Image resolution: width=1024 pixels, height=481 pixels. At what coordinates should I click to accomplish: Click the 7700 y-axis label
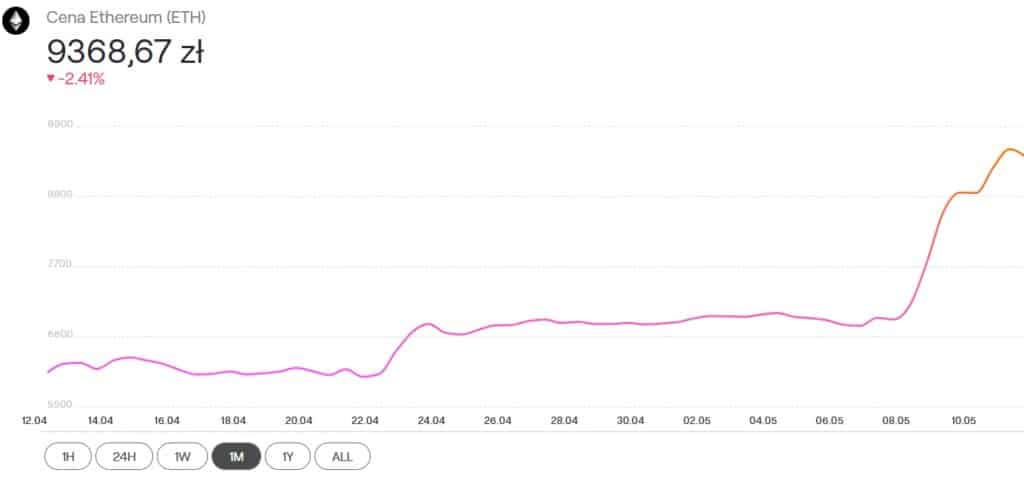coord(60,264)
